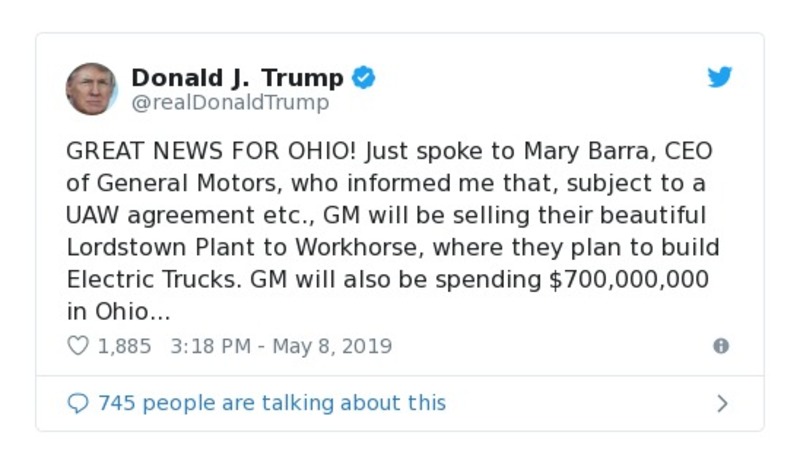Click "GREAT NEWS FOR OHIO!" in the tweet
This screenshot has height=467, width=800.
(211, 152)
